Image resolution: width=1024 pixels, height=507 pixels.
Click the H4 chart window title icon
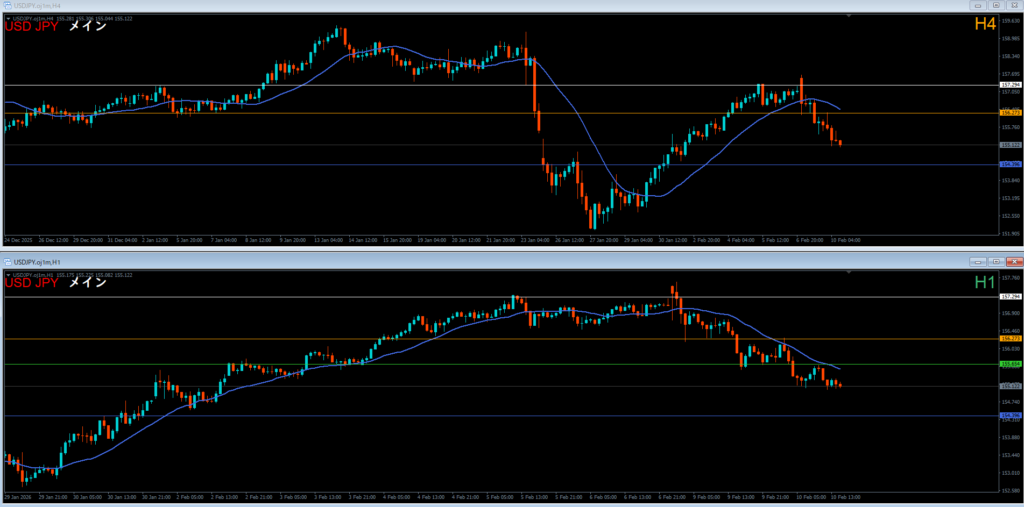click(x=7, y=5)
